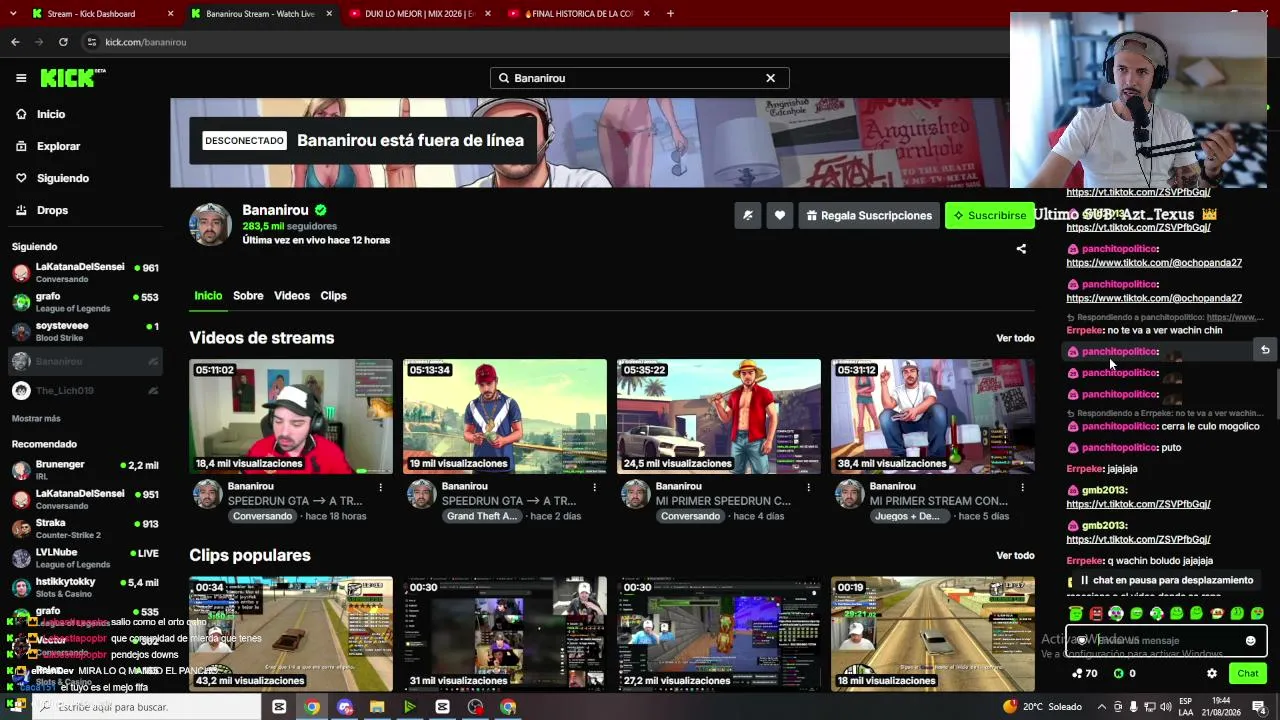Click the green Chat send button
The width and height of the screenshot is (1280, 720).
pyautogui.click(x=1247, y=674)
